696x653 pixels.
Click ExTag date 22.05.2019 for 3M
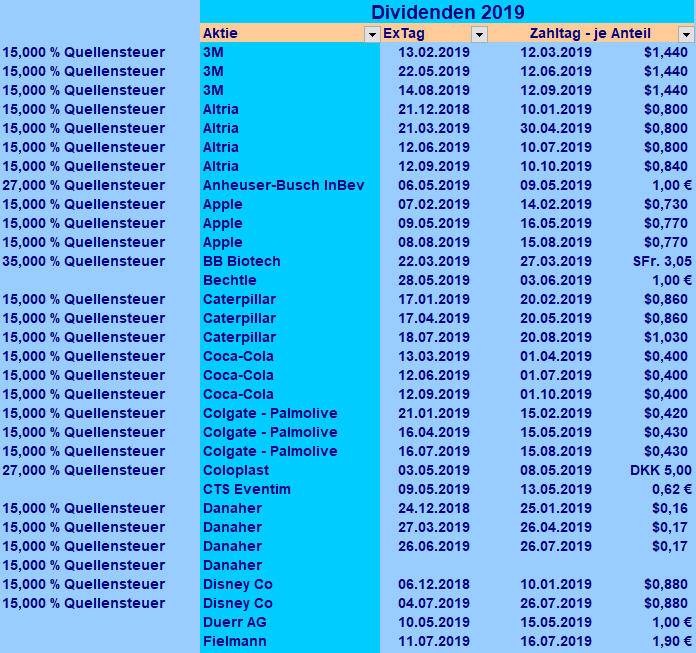point(434,71)
